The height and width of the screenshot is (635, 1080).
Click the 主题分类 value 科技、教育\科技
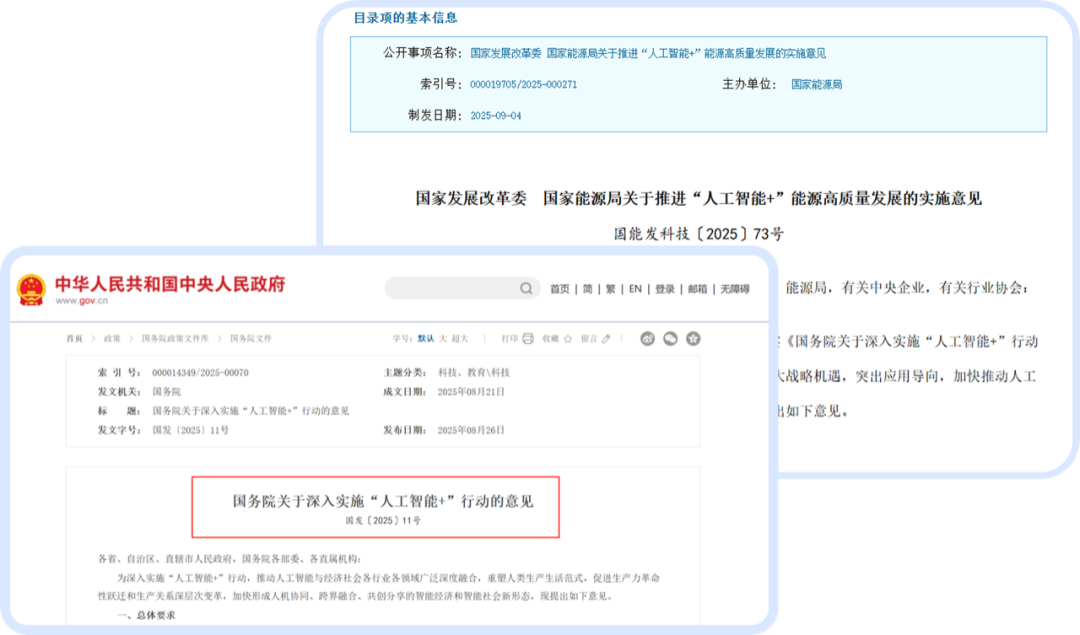click(x=474, y=373)
